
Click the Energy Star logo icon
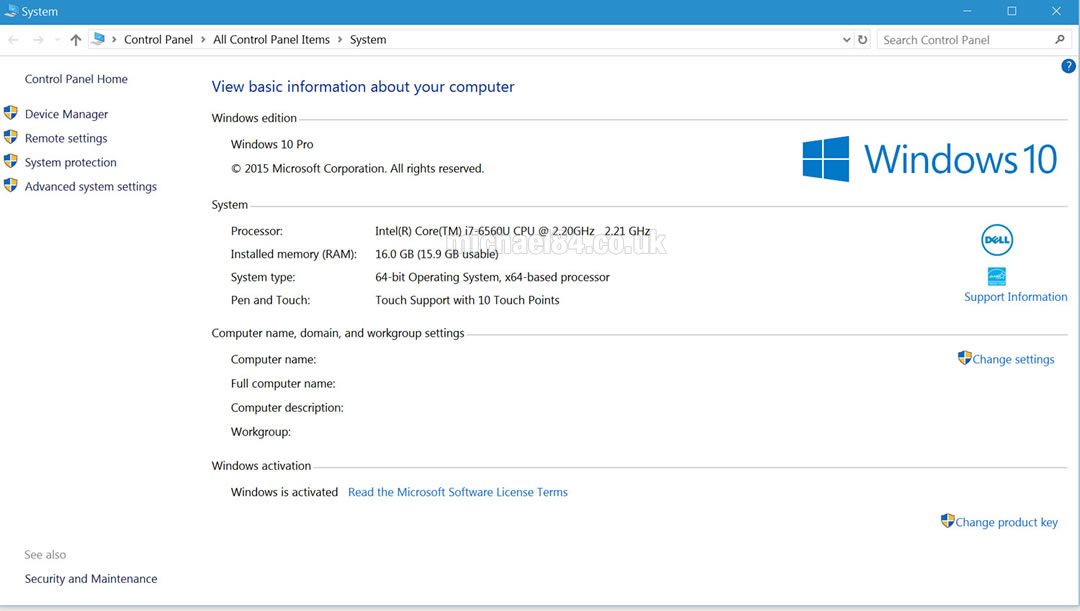click(997, 276)
